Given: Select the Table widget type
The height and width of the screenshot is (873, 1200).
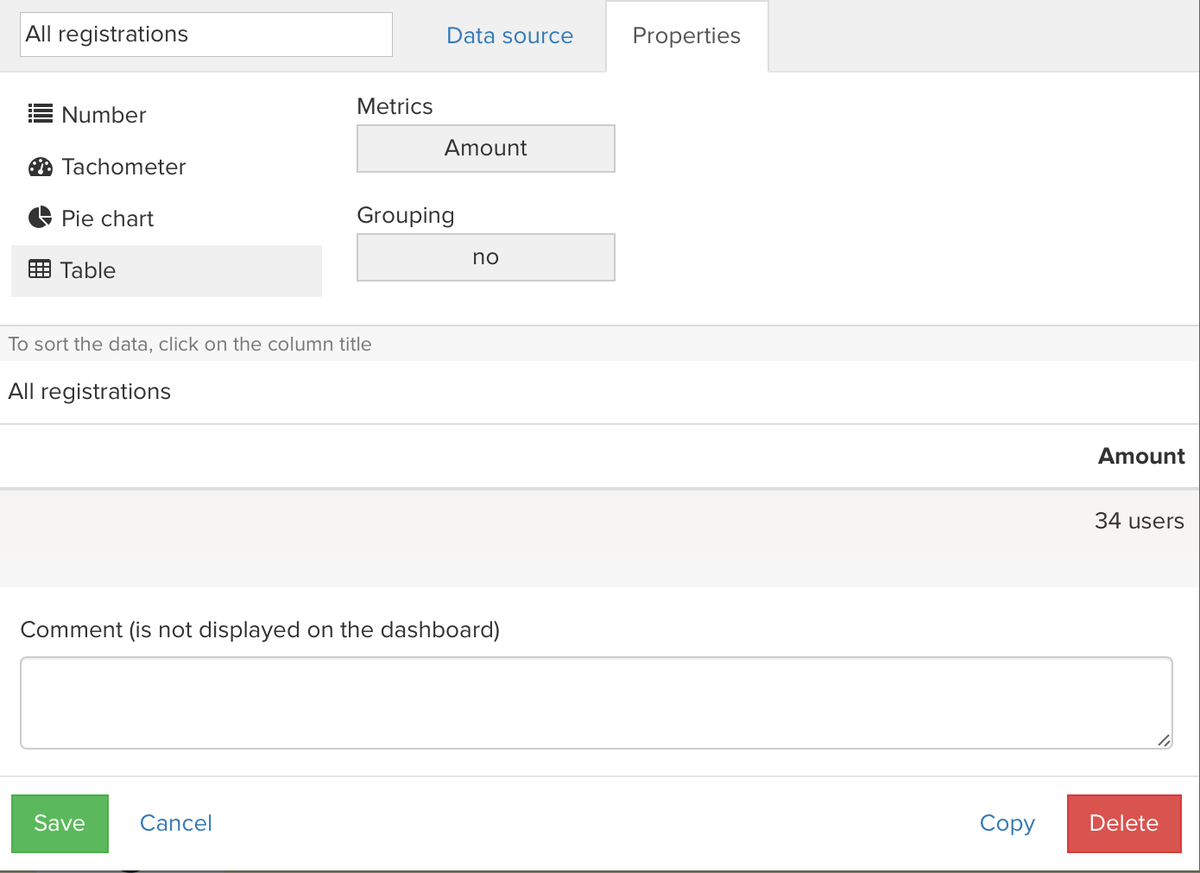Looking at the screenshot, I should point(166,271).
